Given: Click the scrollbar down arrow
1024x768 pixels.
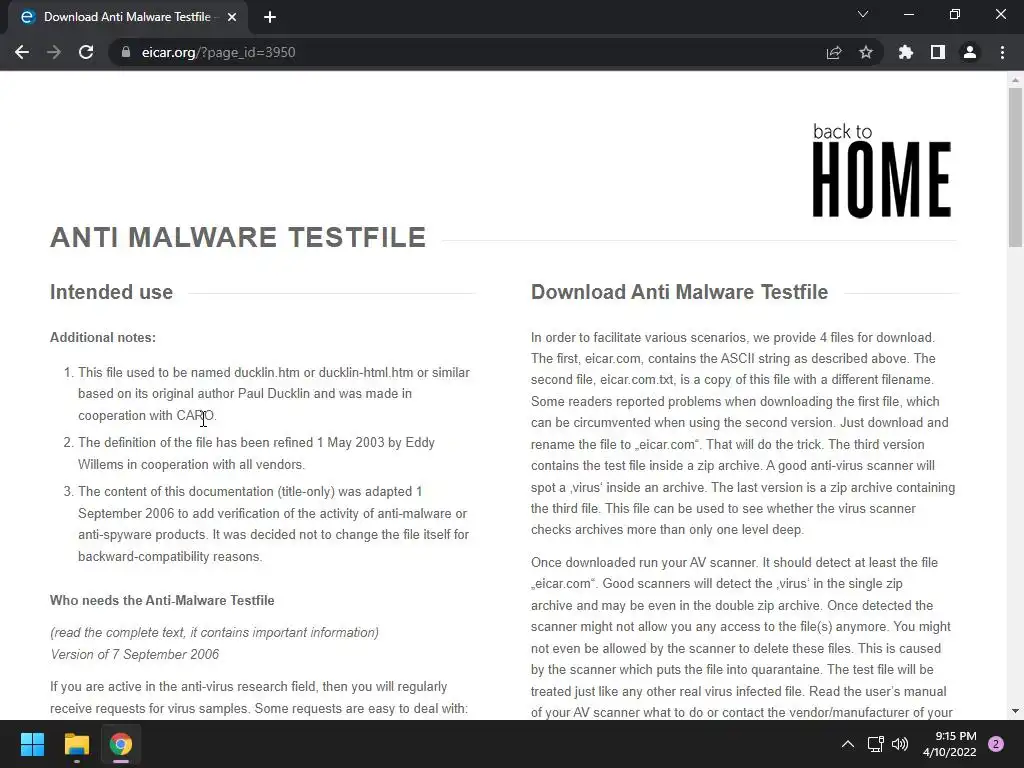Looking at the screenshot, I should click(1015, 711).
